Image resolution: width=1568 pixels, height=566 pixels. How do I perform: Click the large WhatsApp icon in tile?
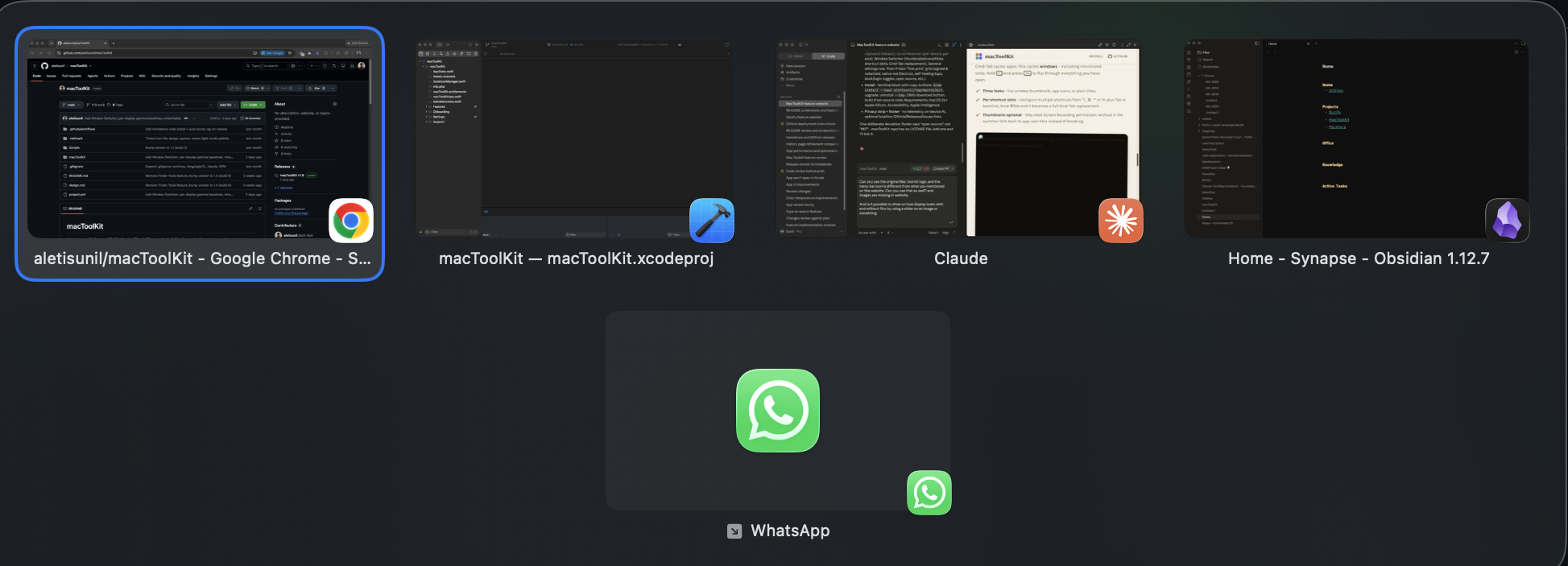click(778, 411)
